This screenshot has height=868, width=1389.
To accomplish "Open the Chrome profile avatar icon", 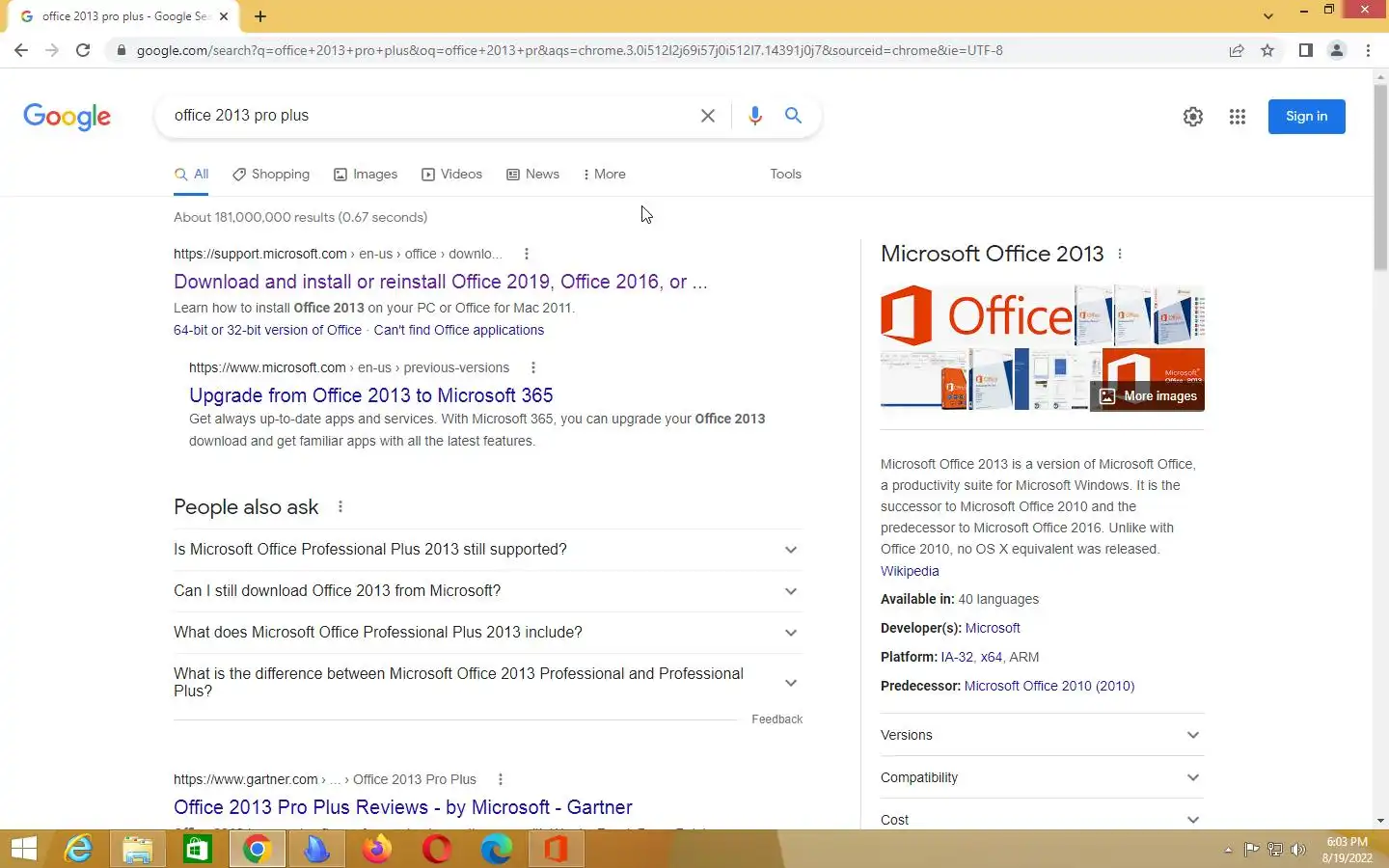I will pyautogui.click(x=1337, y=50).
